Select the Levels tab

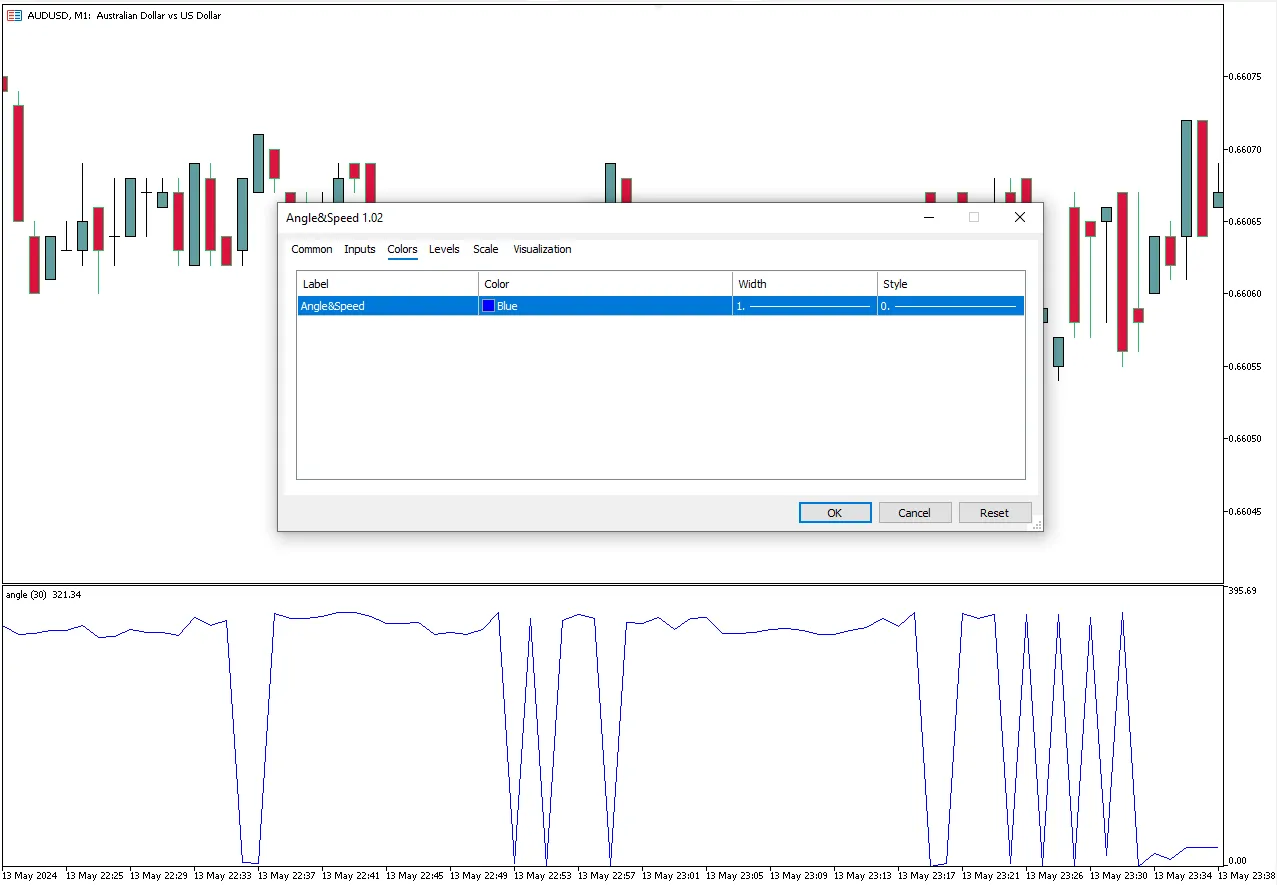pyautogui.click(x=444, y=249)
